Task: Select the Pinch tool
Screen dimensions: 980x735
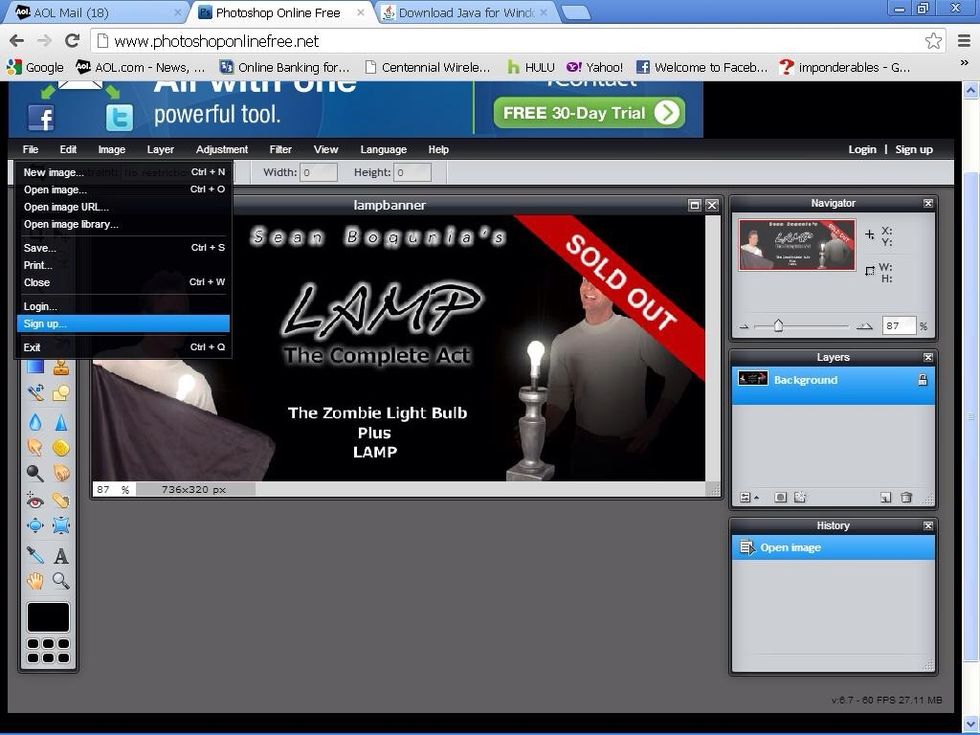Action: [61, 525]
